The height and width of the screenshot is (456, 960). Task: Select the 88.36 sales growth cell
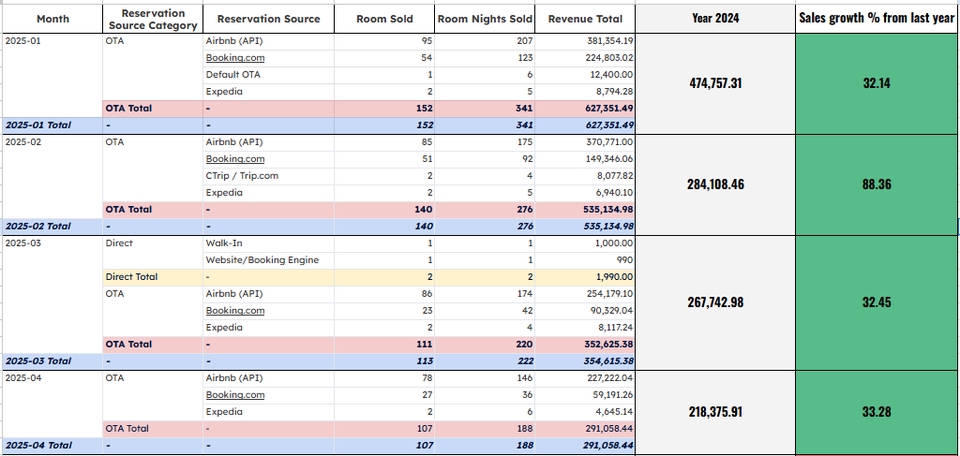tap(876, 184)
